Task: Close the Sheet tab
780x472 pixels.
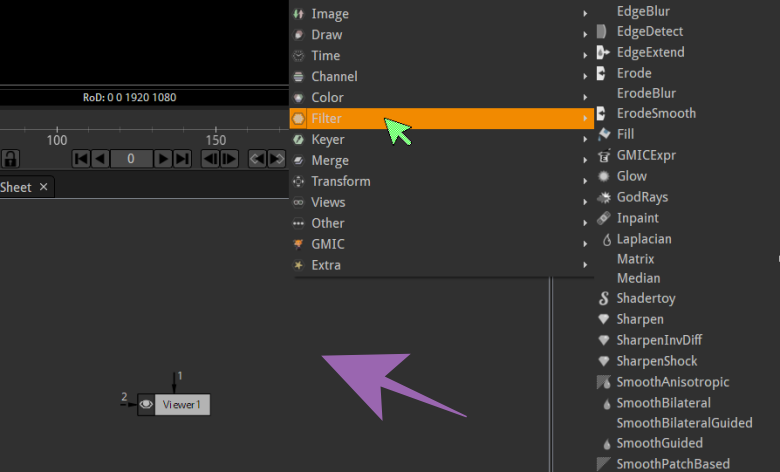Action: coord(44,187)
